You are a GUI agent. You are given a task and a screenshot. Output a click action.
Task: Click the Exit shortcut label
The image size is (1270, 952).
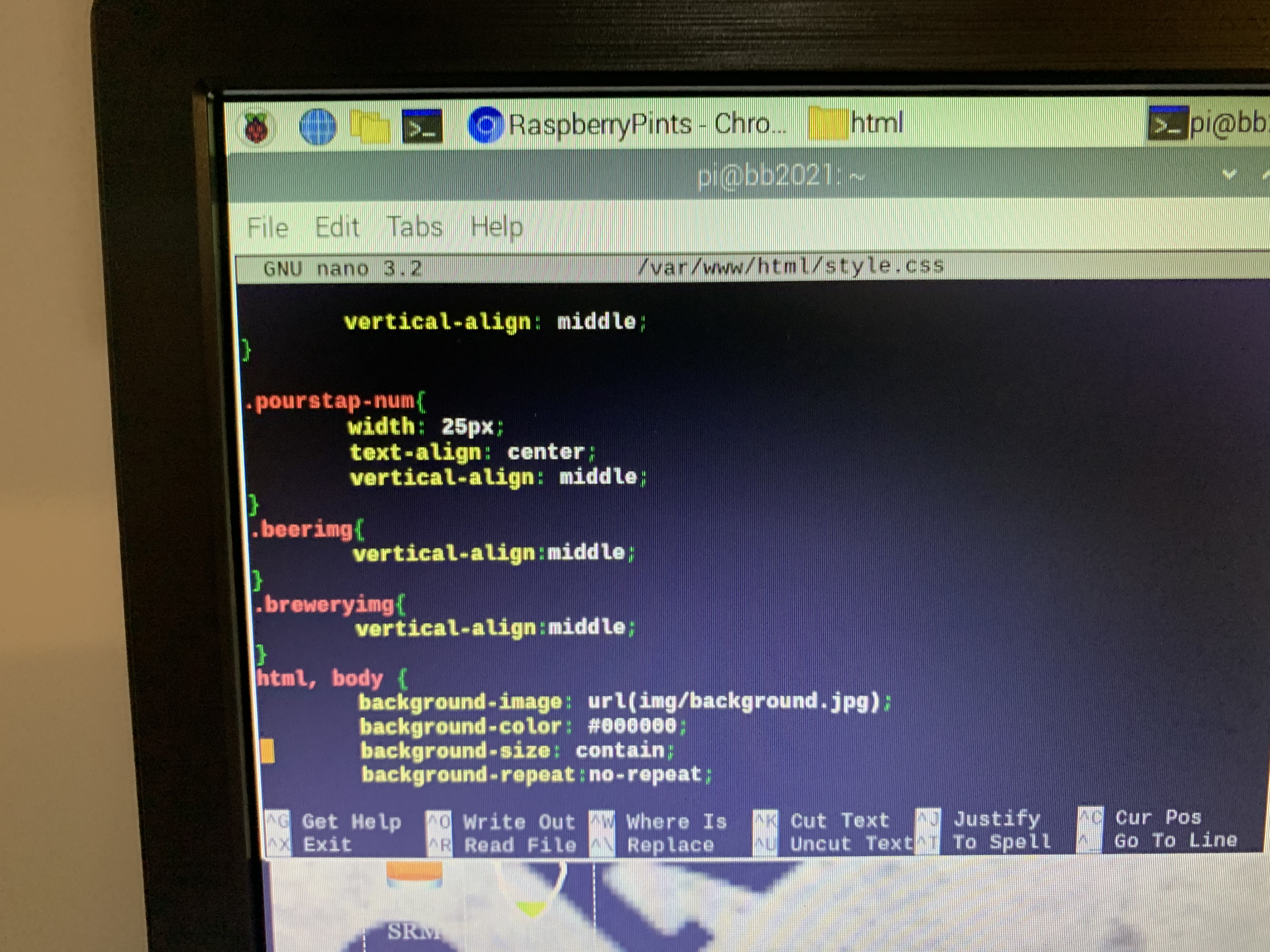click(x=327, y=845)
